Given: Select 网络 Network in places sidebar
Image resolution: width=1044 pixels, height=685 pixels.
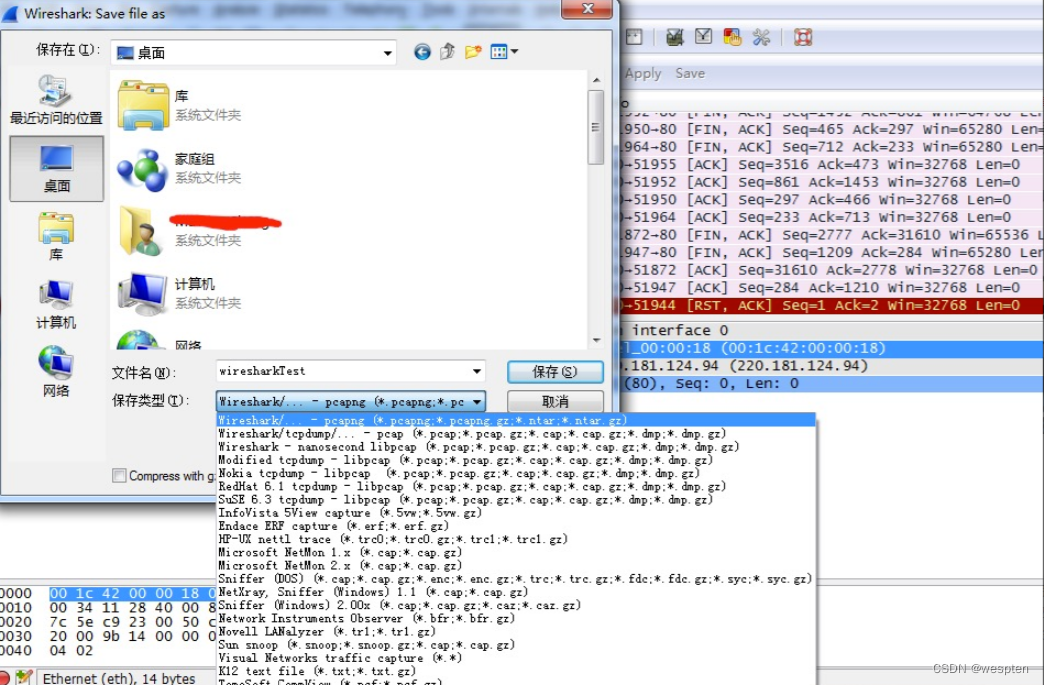Looking at the screenshot, I should pos(56,371).
